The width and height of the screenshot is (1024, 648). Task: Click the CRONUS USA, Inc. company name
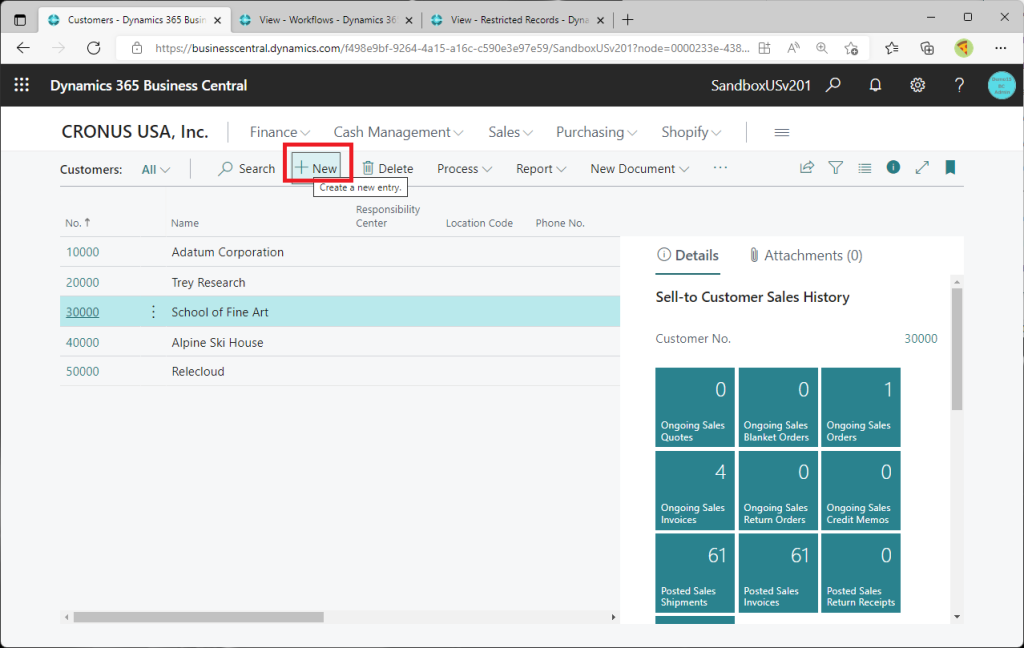click(x=135, y=132)
